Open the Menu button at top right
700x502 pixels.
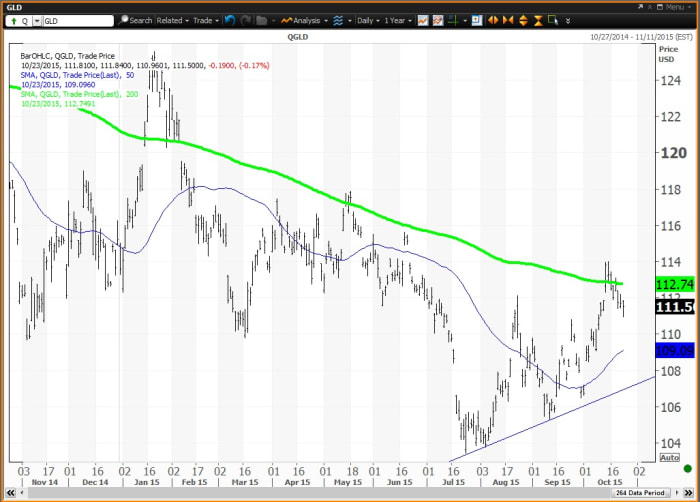678,6
